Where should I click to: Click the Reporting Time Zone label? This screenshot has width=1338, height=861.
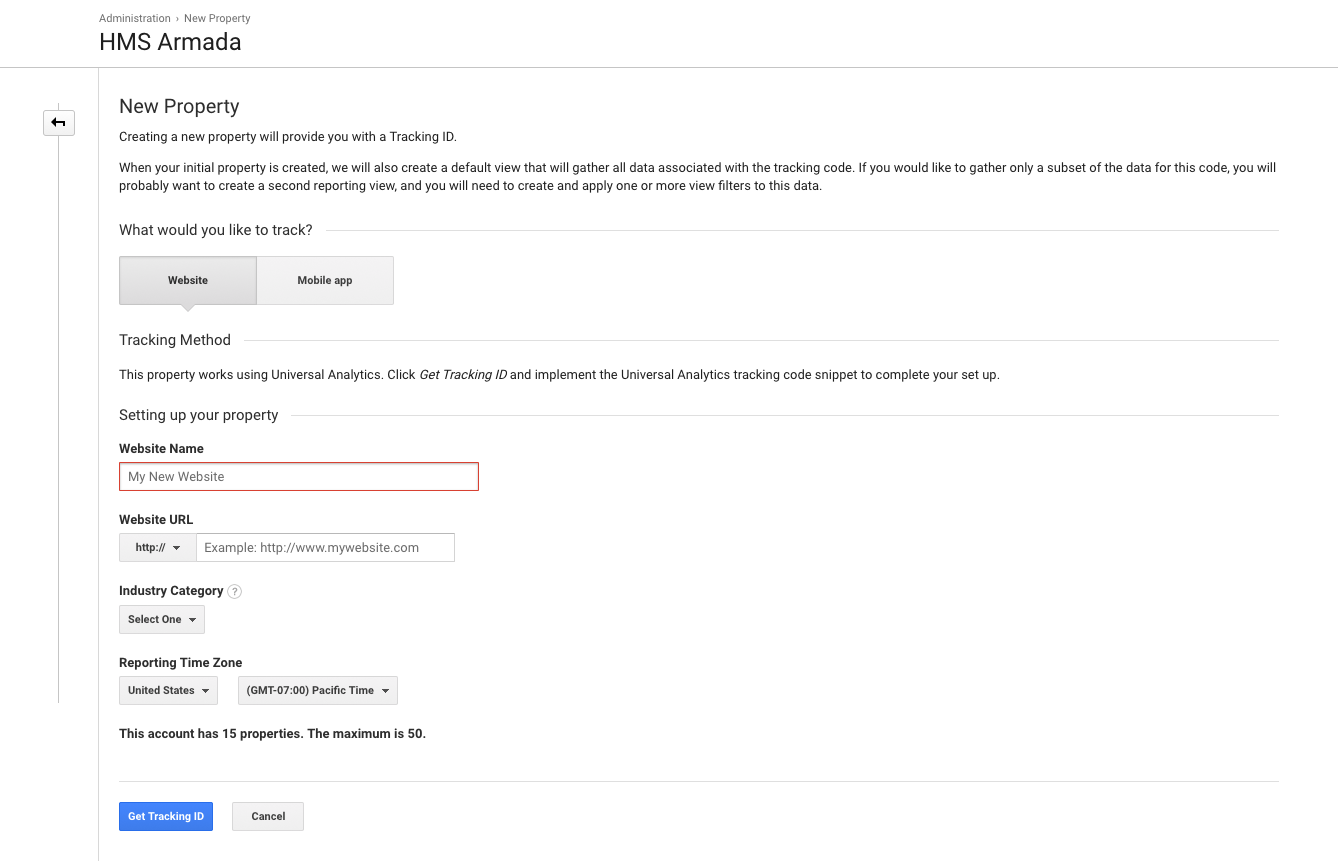(x=181, y=662)
